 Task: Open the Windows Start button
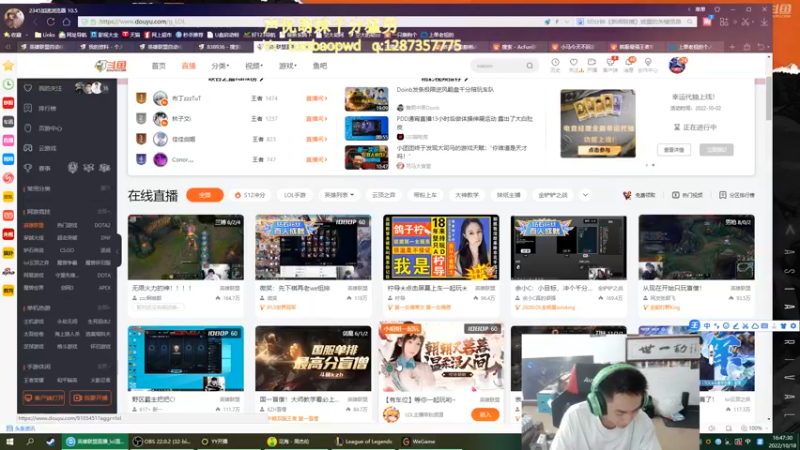(10, 441)
